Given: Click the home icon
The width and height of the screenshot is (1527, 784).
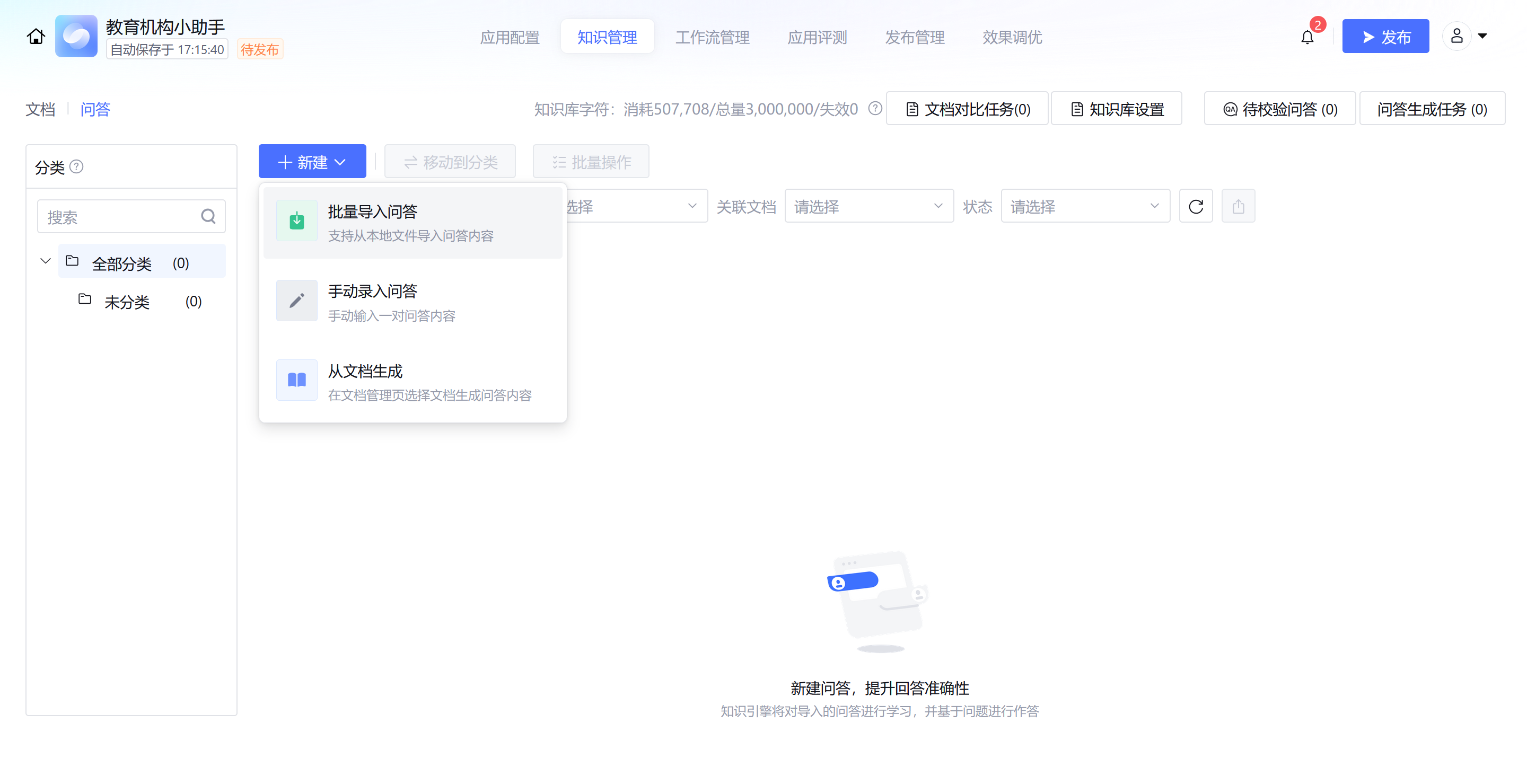Looking at the screenshot, I should tap(36, 37).
